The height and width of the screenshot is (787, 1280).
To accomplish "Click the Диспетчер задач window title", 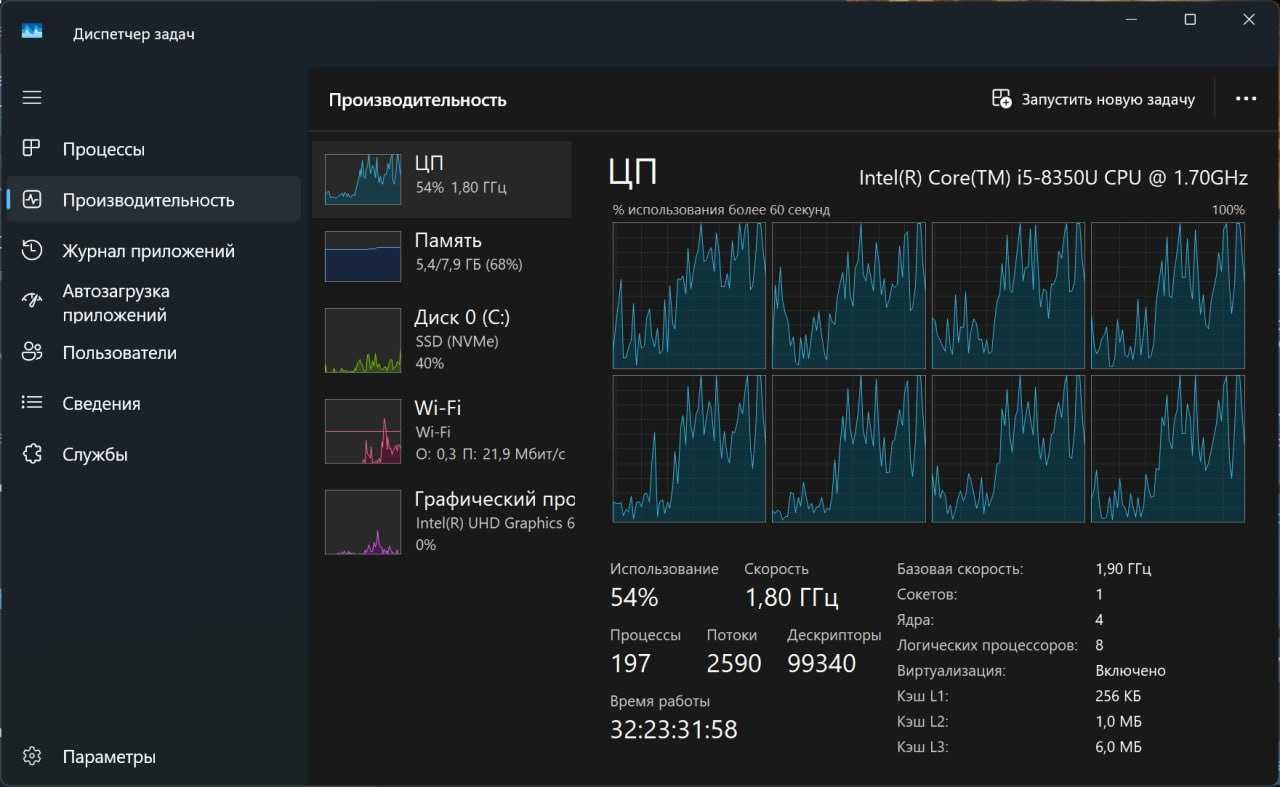I will [x=134, y=34].
